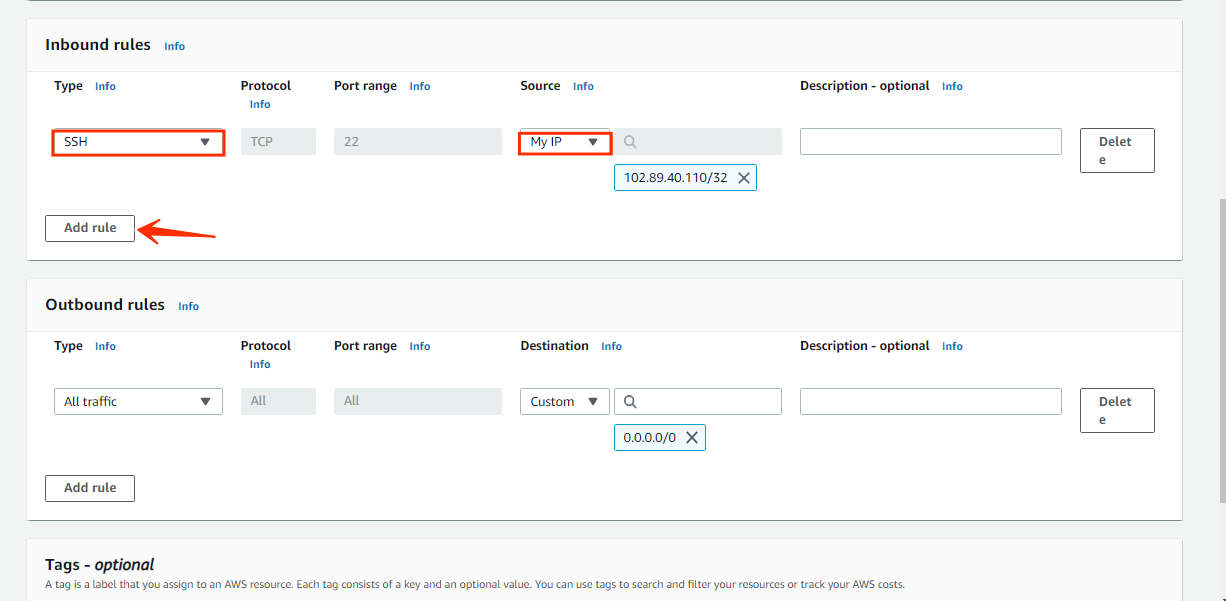Open the Info link beside Inbound rules
The width and height of the screenshot is (1226, 601).
(x=174, y=46)
